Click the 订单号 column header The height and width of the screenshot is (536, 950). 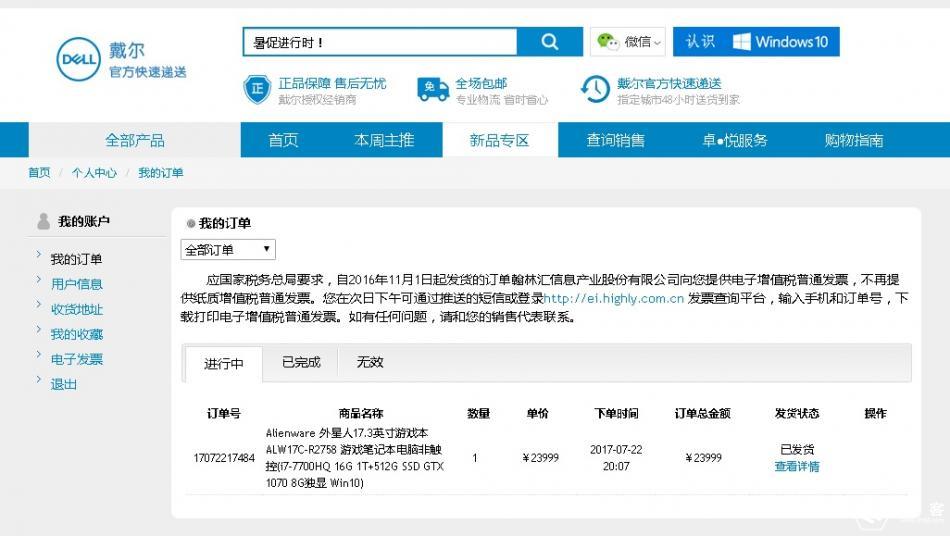[224, 413]
